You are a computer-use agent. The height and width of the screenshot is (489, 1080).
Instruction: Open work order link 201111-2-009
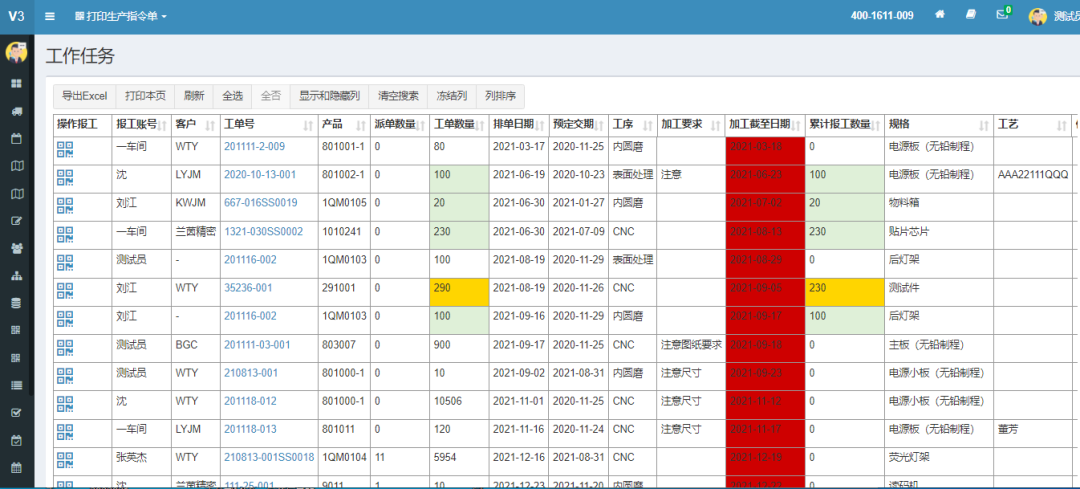(x=254, y=146)
